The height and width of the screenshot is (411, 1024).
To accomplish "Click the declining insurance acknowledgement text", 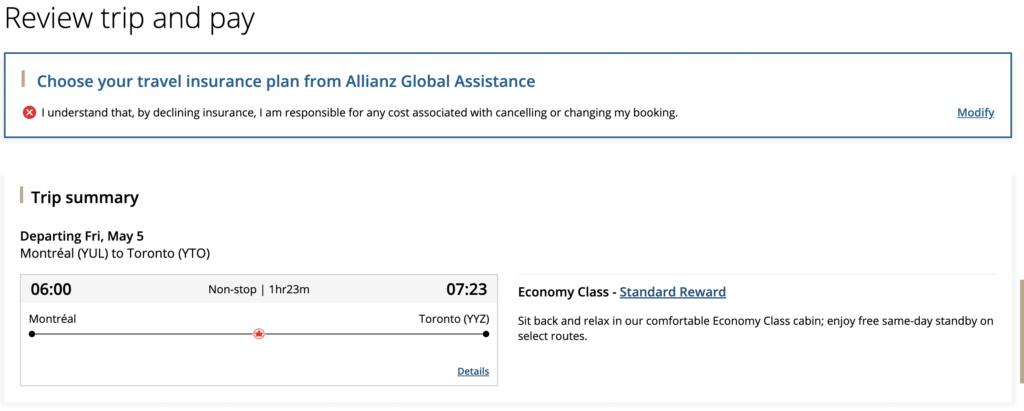I will click(x=359, y=113).
